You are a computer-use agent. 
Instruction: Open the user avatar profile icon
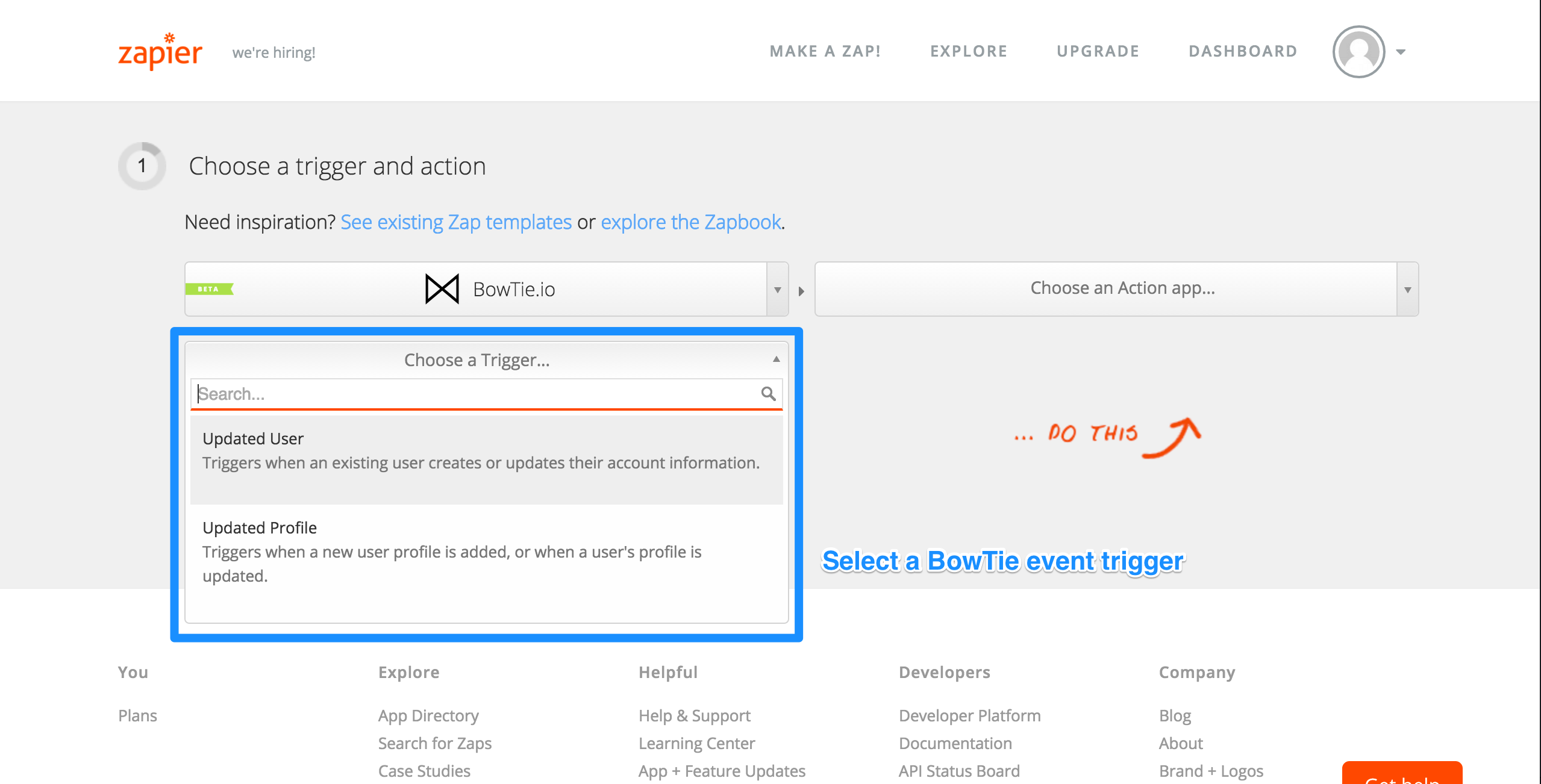1358,52
